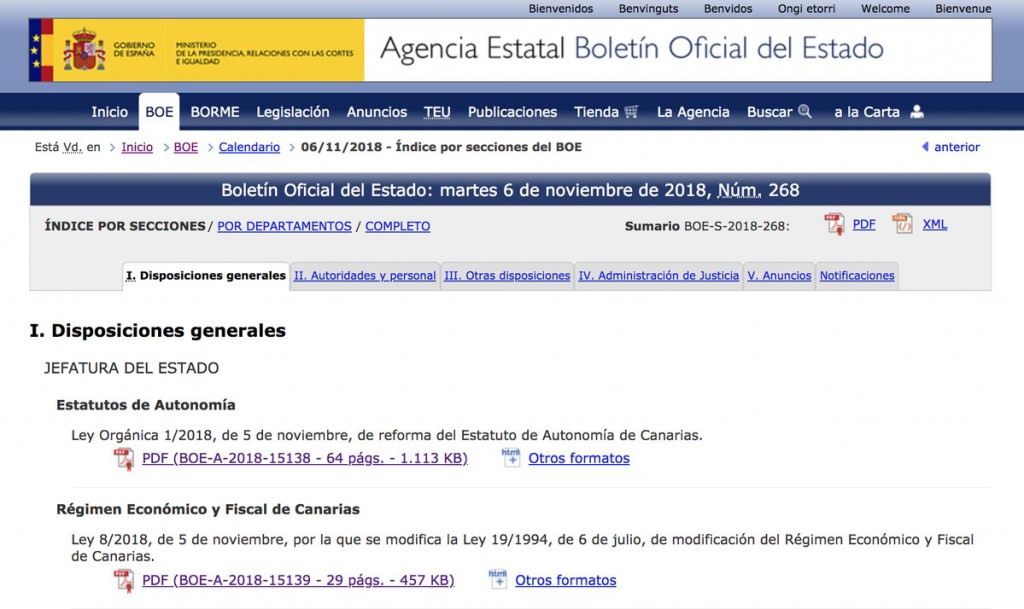The image size is (1024, 609).
Task: Switch to II. Autoridades y personal tab
Action: pos(365,275)
